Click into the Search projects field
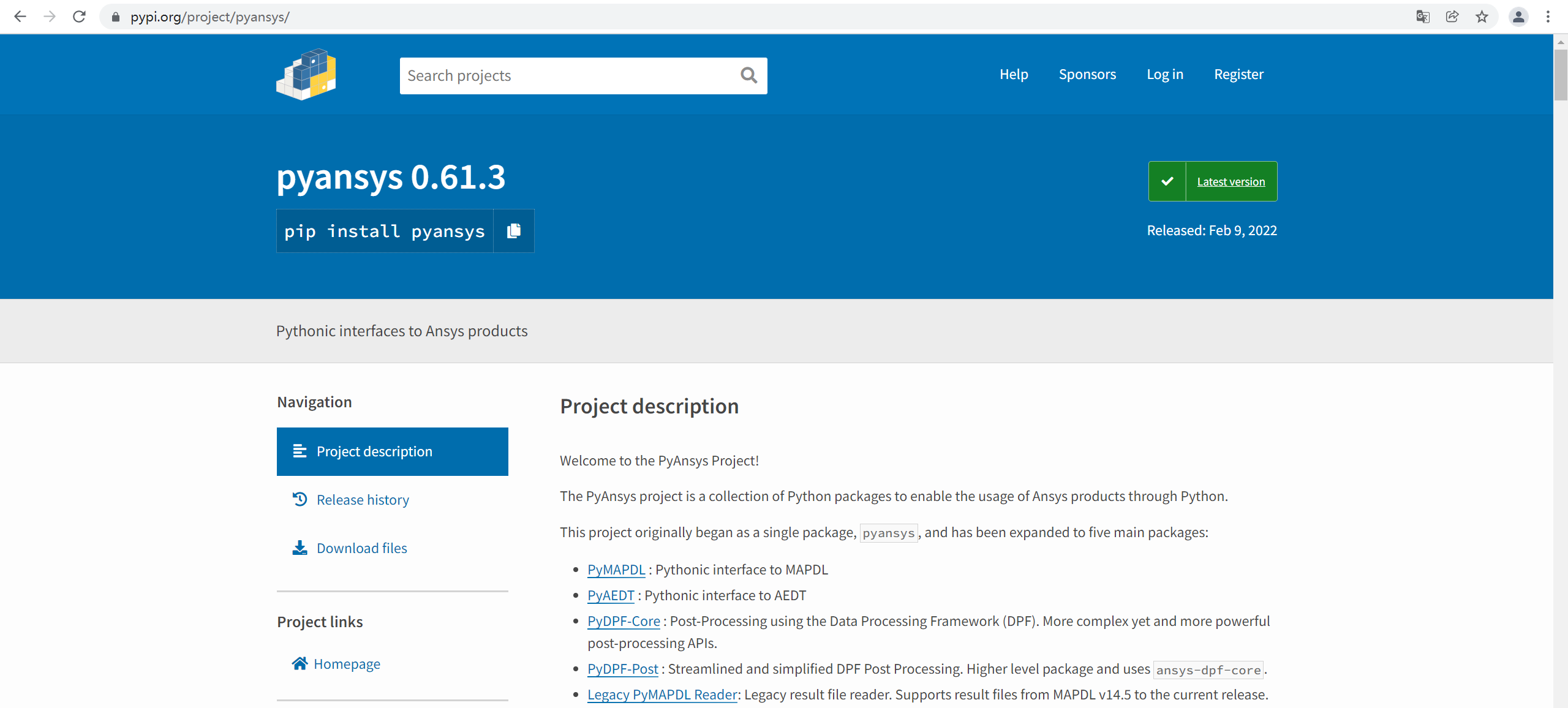The height and width of the screenshot is (708, 1568). coord(567,75)
